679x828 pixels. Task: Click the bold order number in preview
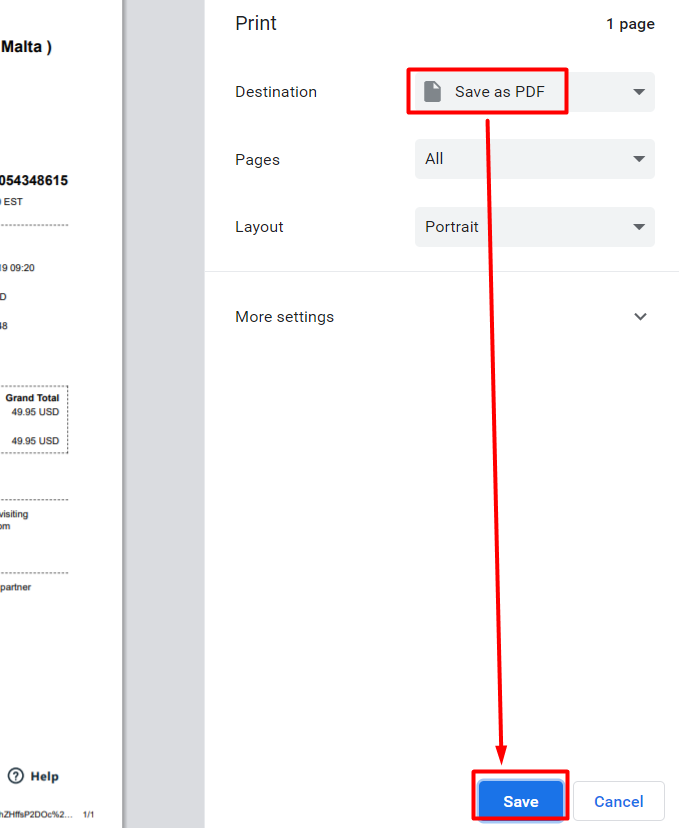click(x=34, y=181)
